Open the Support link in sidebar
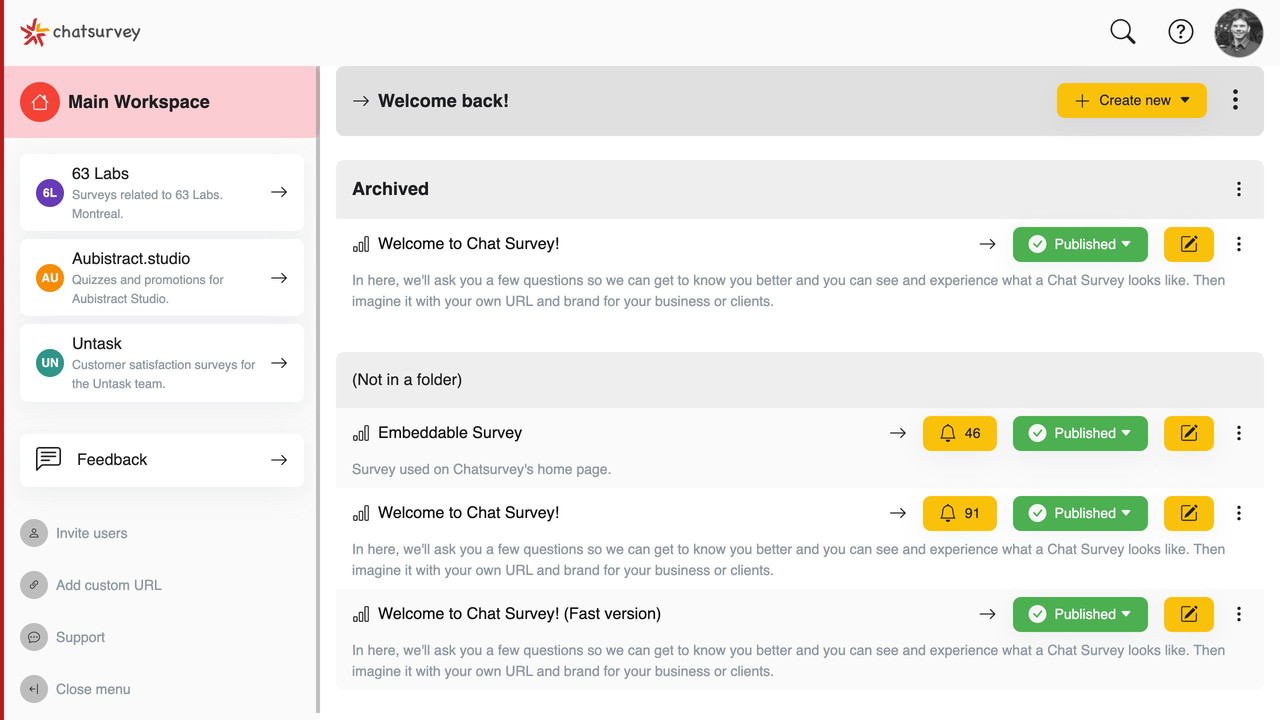1280x720 pixels. (80, 637)
